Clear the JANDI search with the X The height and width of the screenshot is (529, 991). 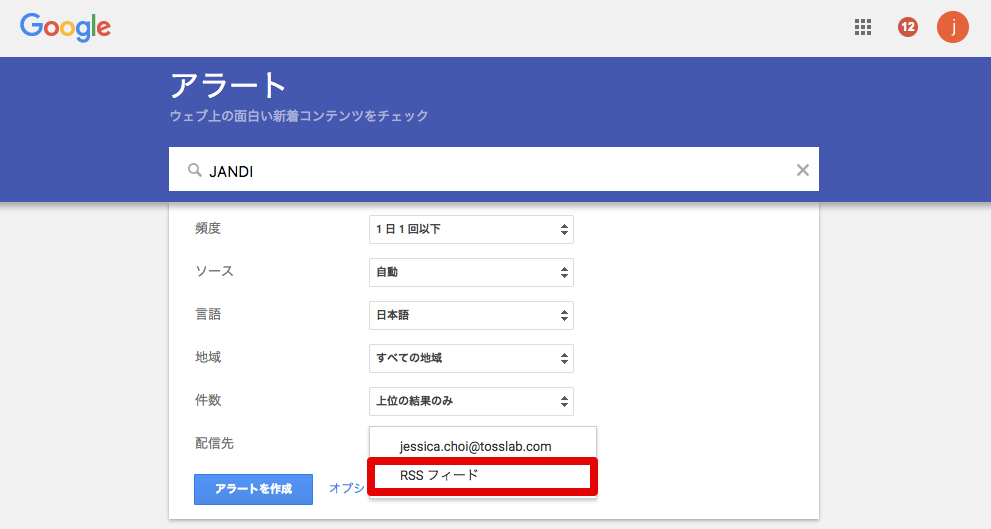pyautogui.click(x=803, y=170)
